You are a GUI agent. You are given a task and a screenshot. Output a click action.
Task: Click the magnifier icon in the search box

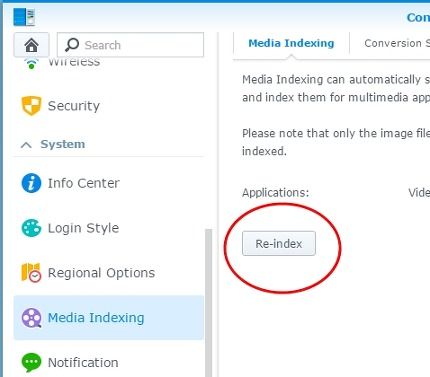[x=72, y=45]
